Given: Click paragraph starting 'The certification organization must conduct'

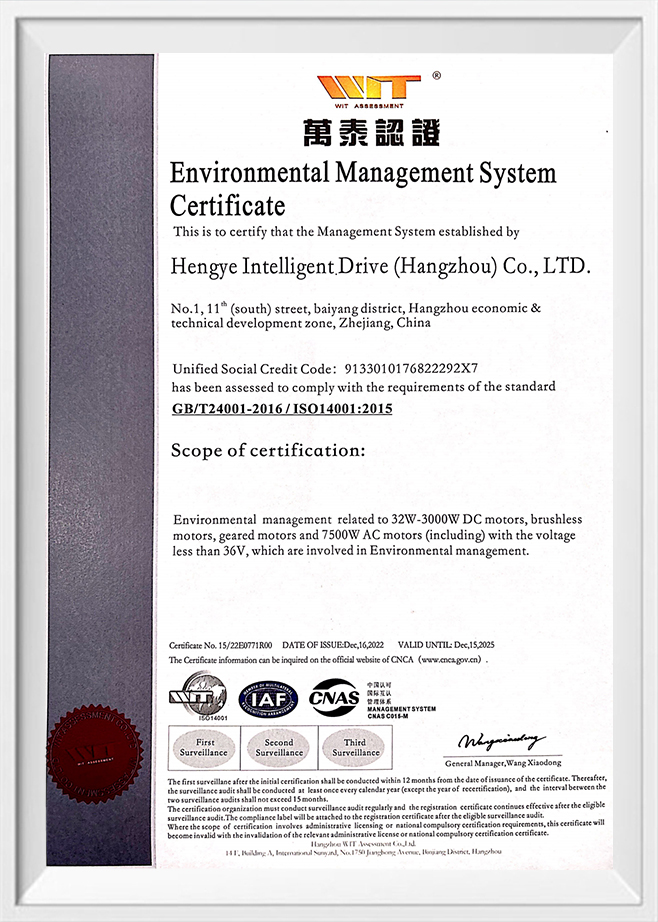Looking at the screenshot, I should pos(386,811).
